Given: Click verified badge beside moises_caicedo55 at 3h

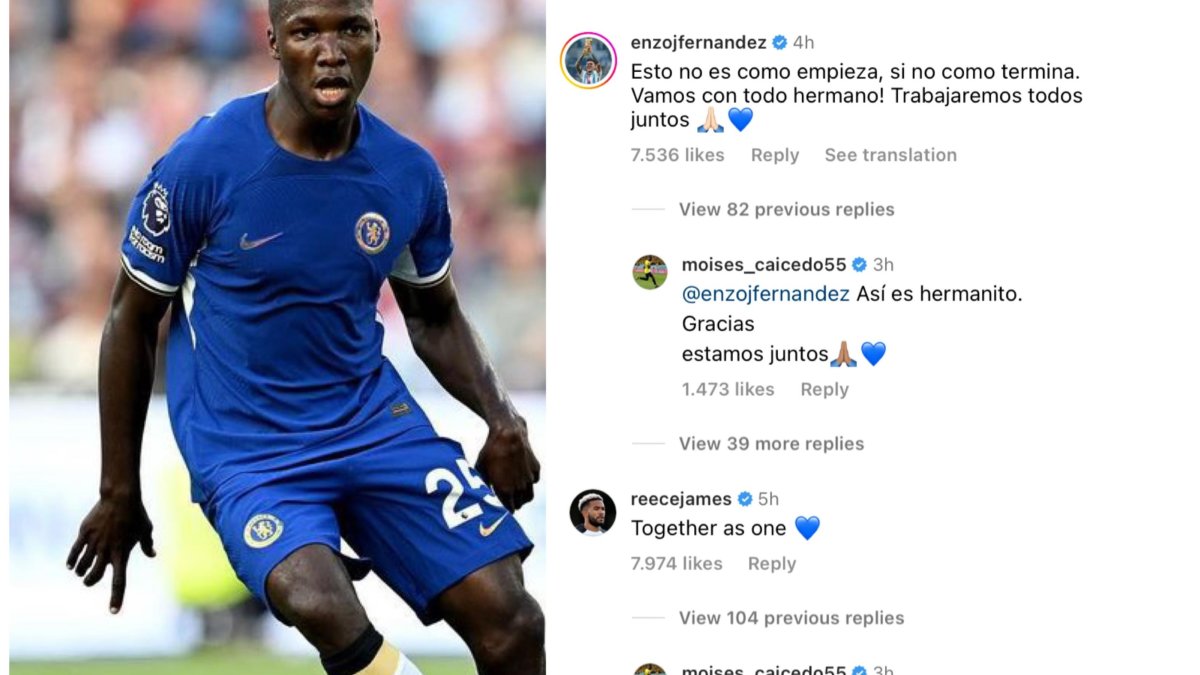Looking at the screenshot, I should pyautogui.click(x=859, y=265).
